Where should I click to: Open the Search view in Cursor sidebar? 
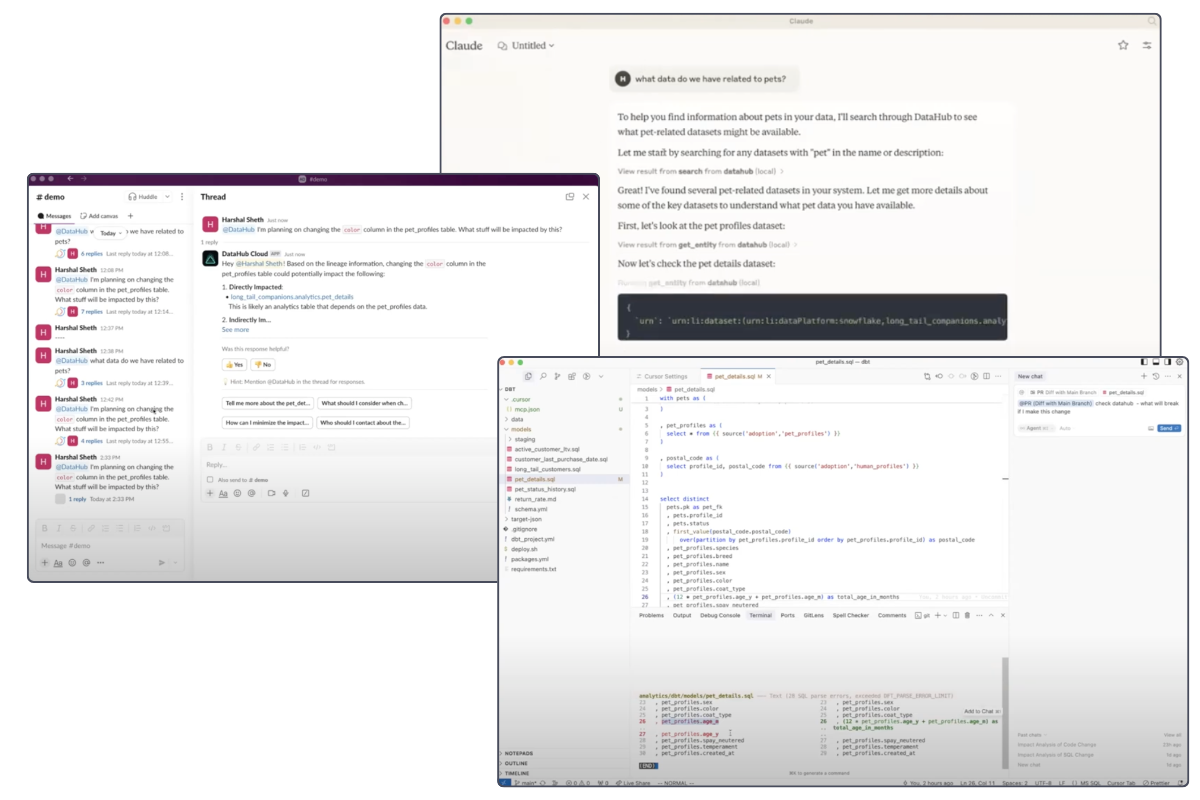(x=543, y=376)
